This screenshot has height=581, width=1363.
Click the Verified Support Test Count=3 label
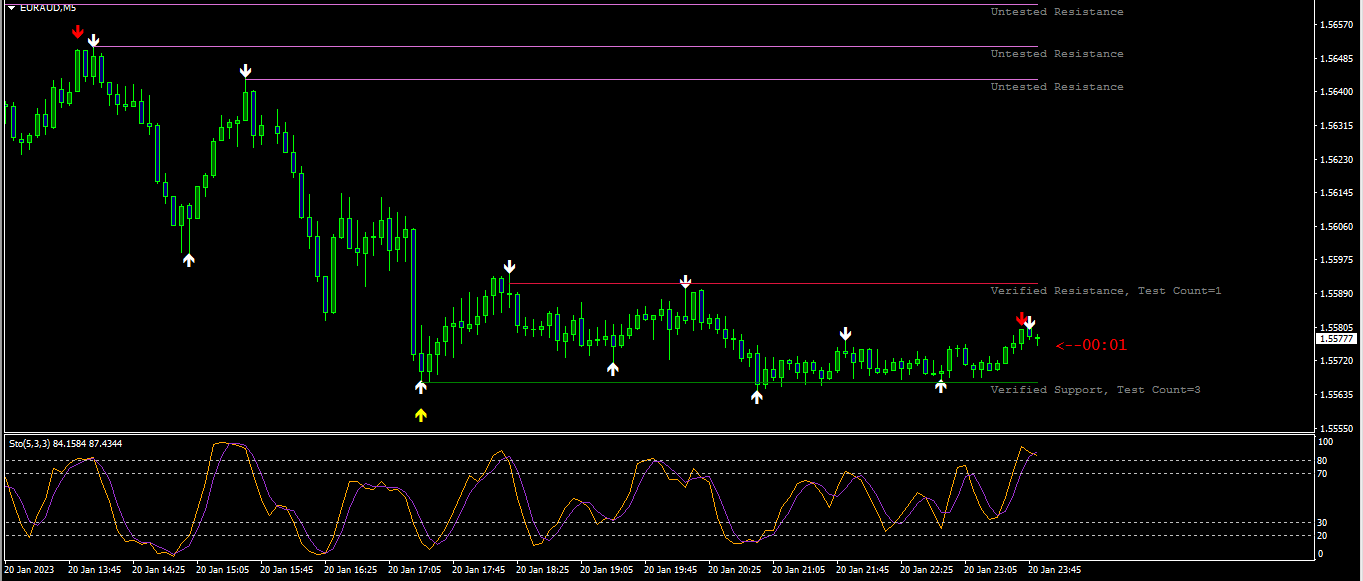coord(1095,390)
